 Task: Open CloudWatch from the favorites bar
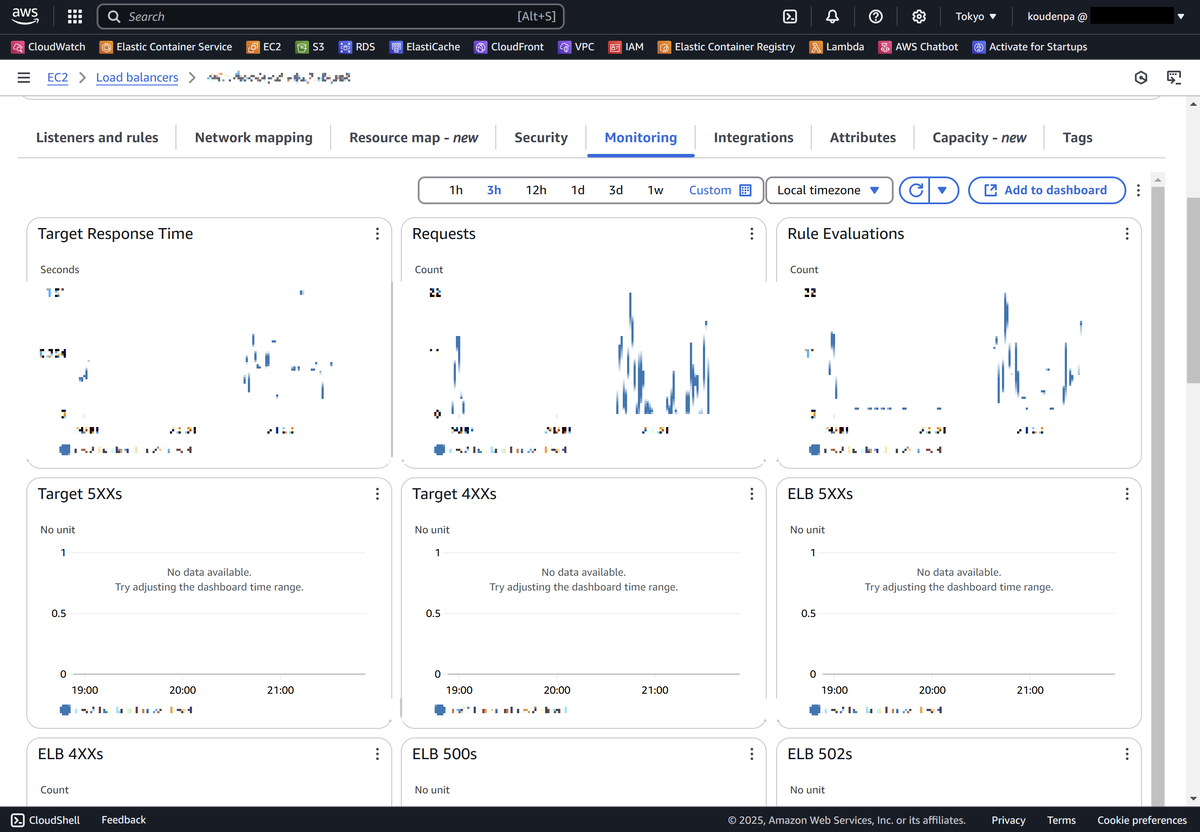coord(47,46)
